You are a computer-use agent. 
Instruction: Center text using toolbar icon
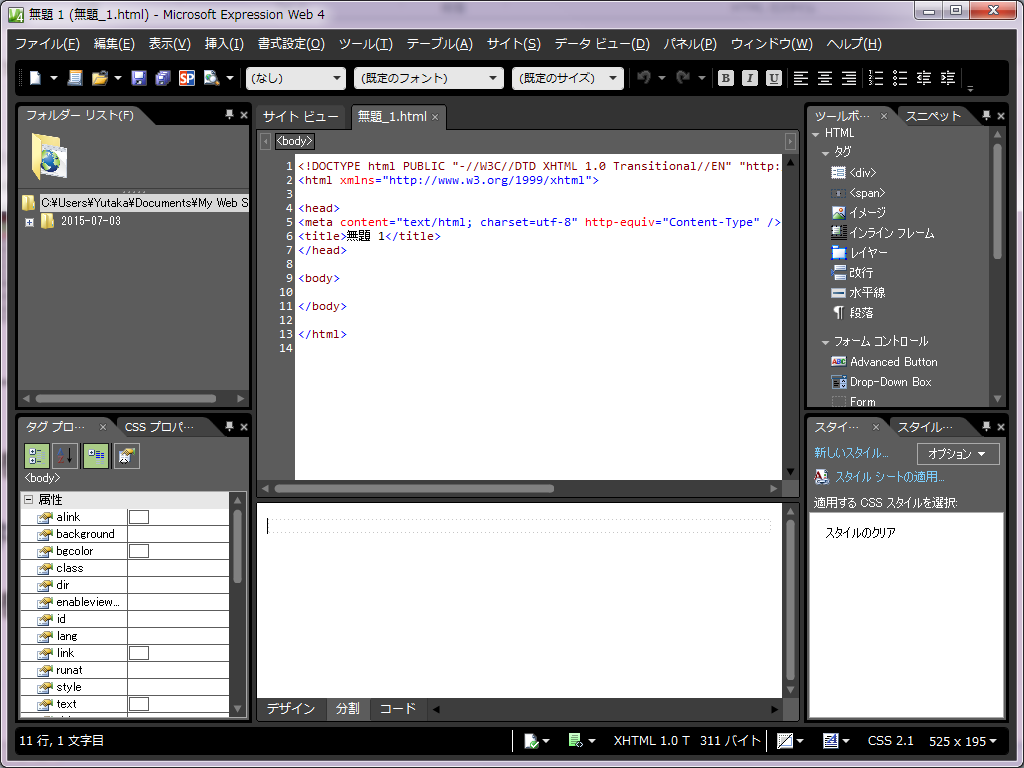[x=825, y=78]
